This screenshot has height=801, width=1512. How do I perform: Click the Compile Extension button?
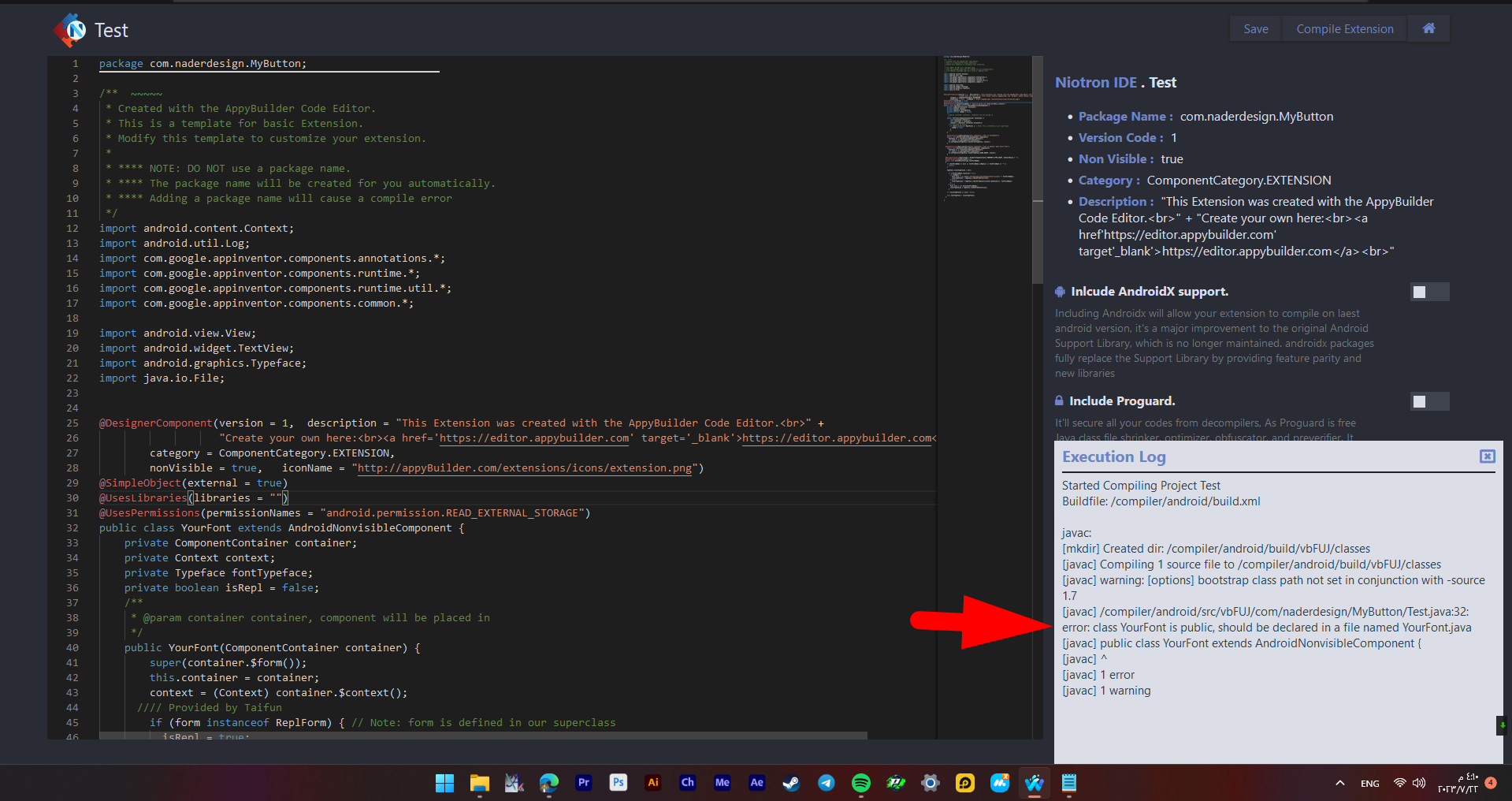point(1345,29)
